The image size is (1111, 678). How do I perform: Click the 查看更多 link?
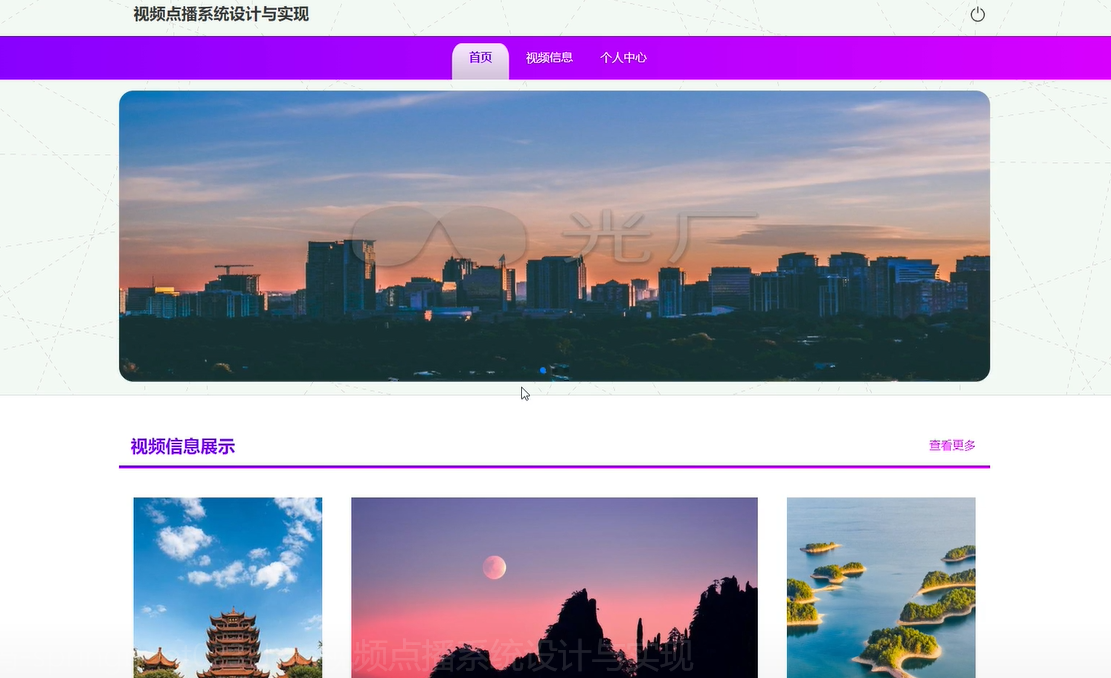point(952,446)
